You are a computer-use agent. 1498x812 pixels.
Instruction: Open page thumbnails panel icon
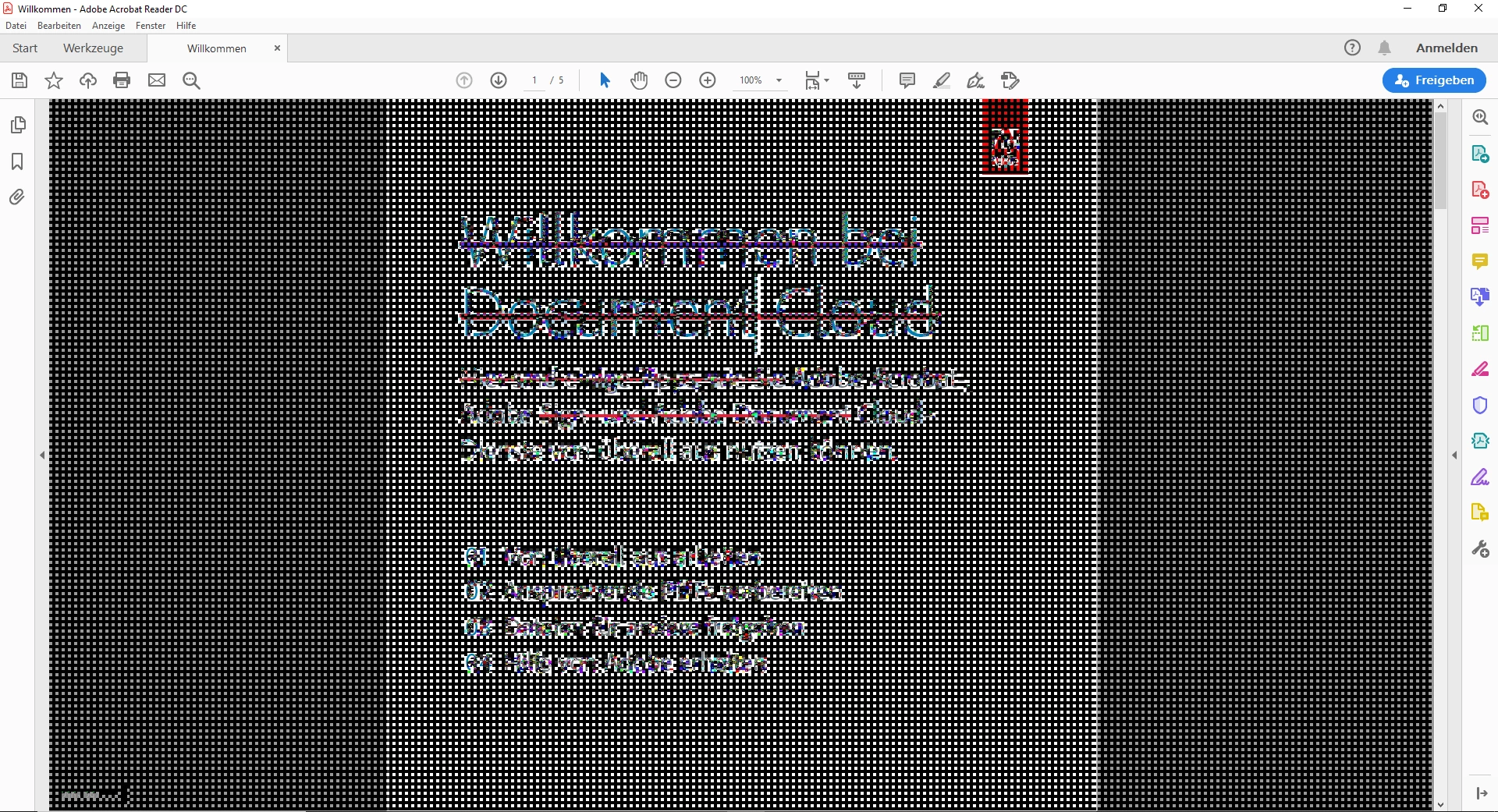click(18, 125)
